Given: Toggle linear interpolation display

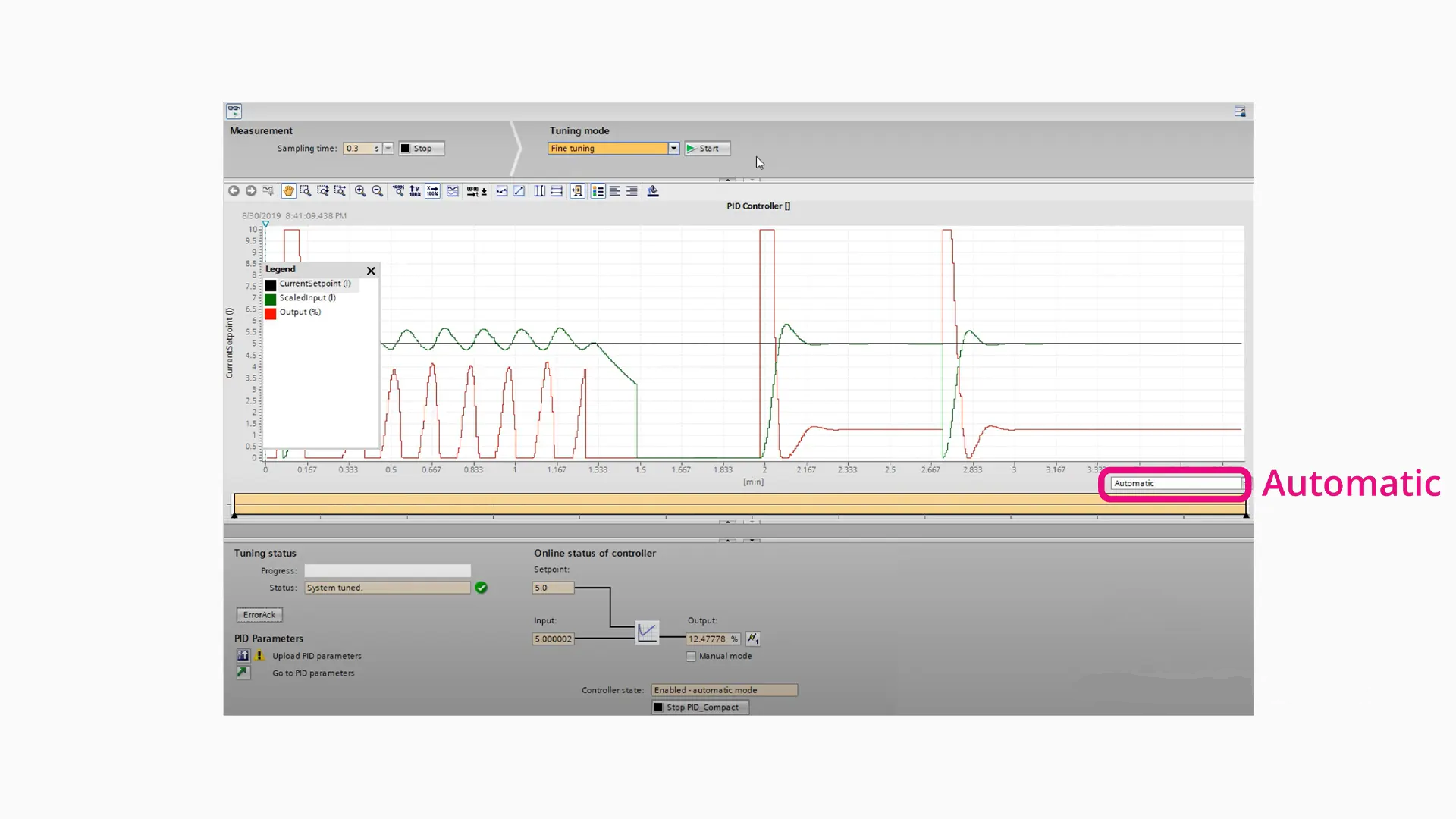Looking at the screenshot, I should (x=519, y=191).
